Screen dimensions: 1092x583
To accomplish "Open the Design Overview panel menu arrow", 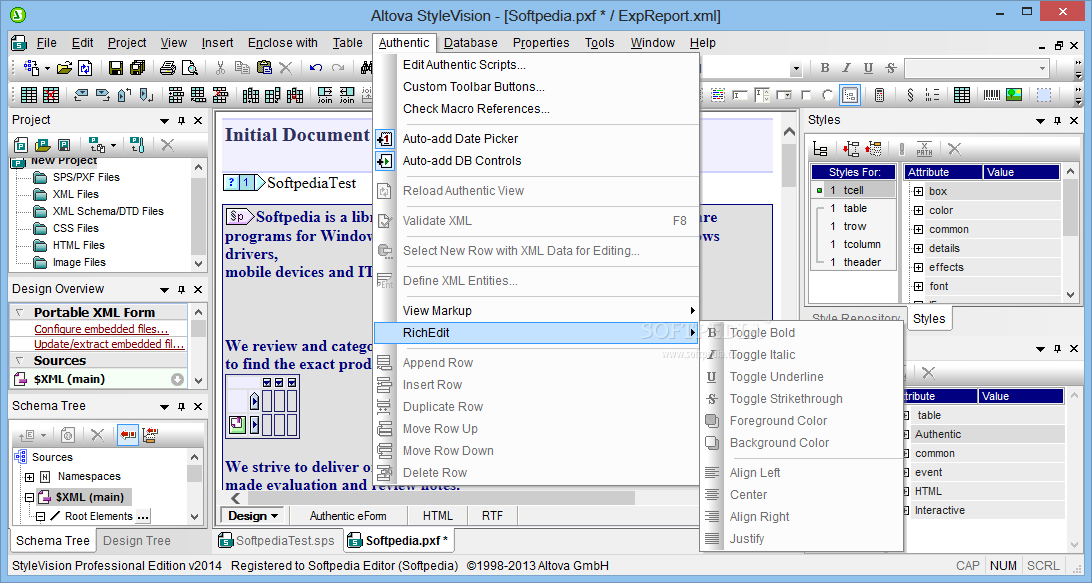I will coord(164,290).
